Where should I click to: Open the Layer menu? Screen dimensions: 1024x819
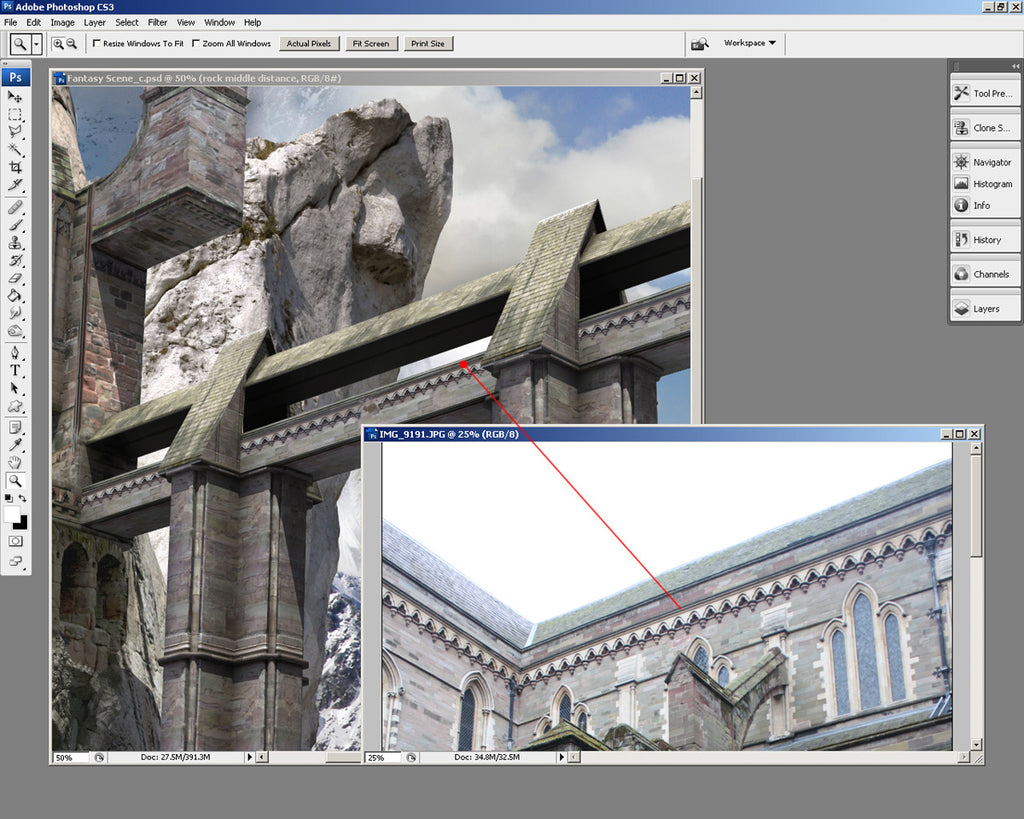94,22
